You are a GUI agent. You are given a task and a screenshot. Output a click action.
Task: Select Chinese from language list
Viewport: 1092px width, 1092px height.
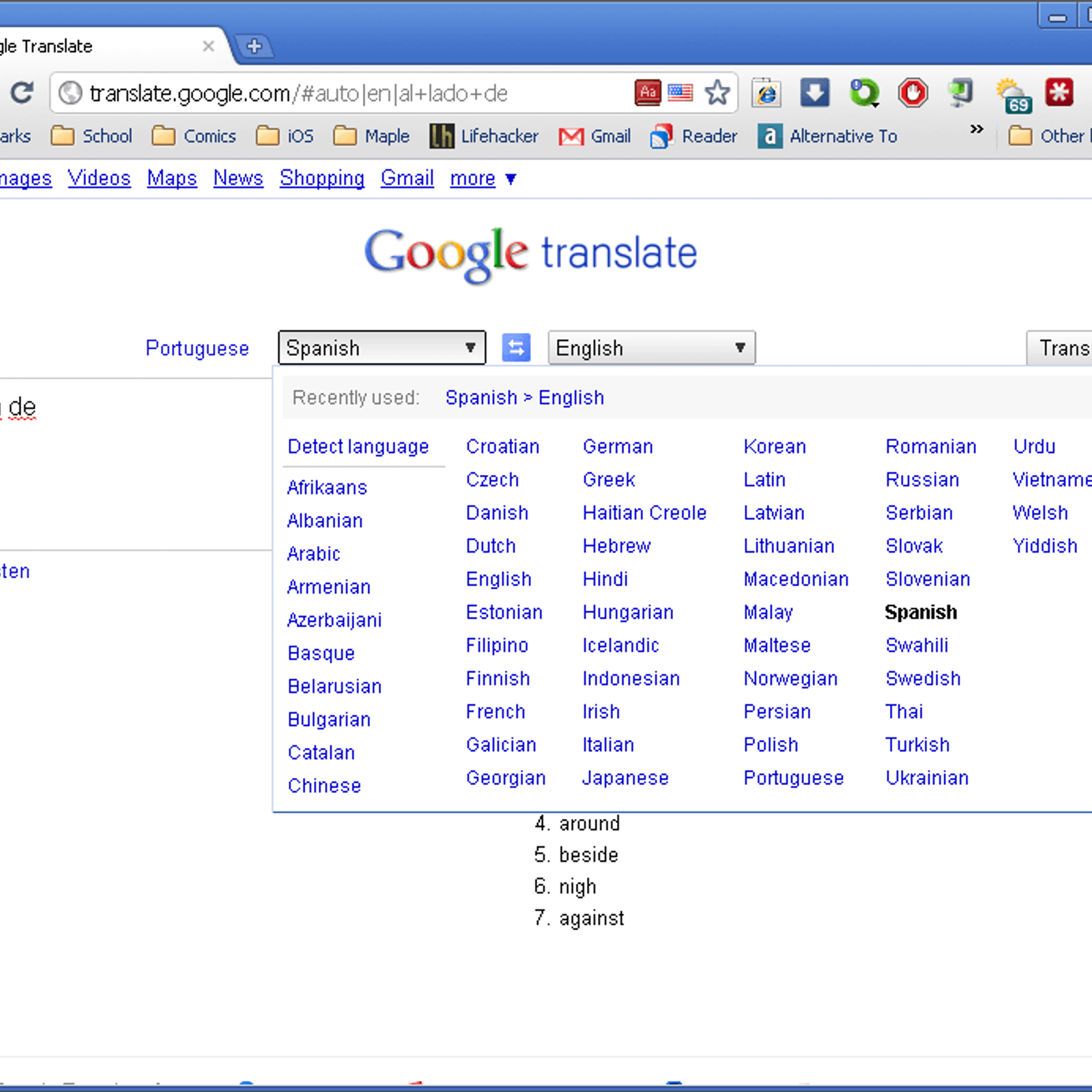(324, 786)
